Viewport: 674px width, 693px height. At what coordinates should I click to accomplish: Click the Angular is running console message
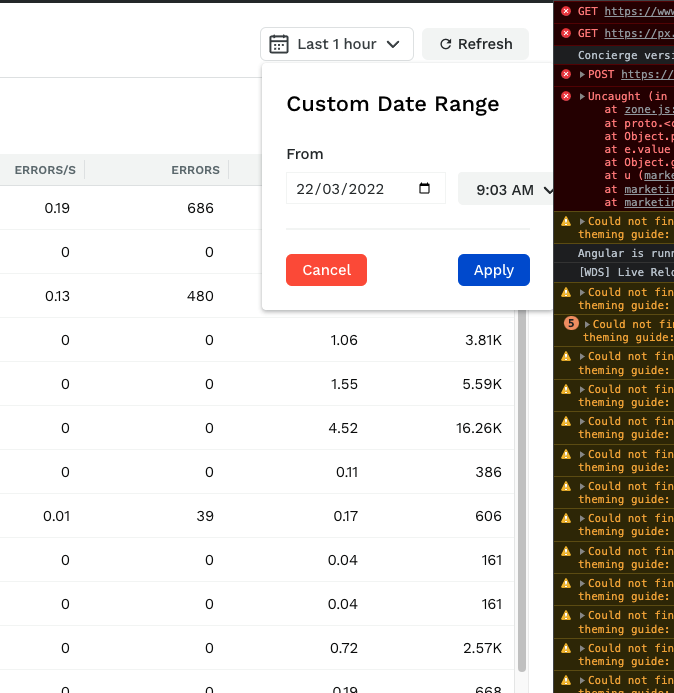pyautogui.click(x=614, y=253)
